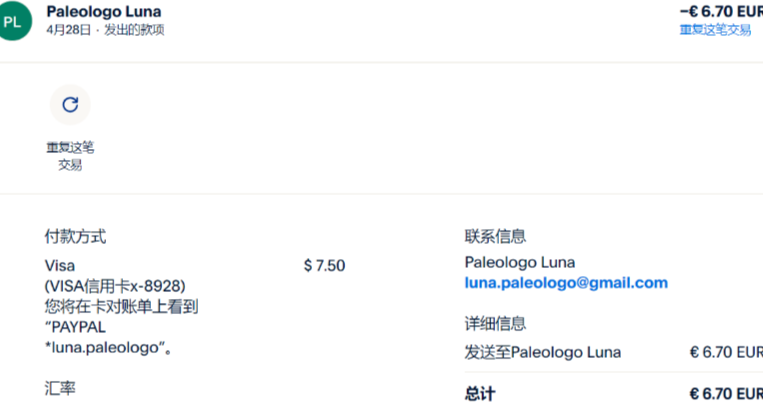Click the 联系信息 section heading
This screenshot has width=763, height=406.
click(x=495, y=237)
